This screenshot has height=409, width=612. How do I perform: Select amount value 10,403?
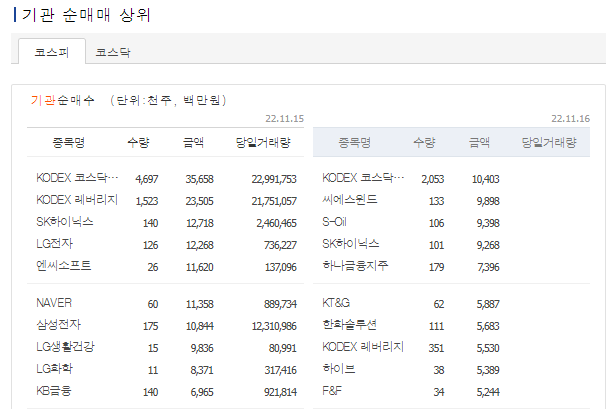pyautogui.click(x=486, y=179)
